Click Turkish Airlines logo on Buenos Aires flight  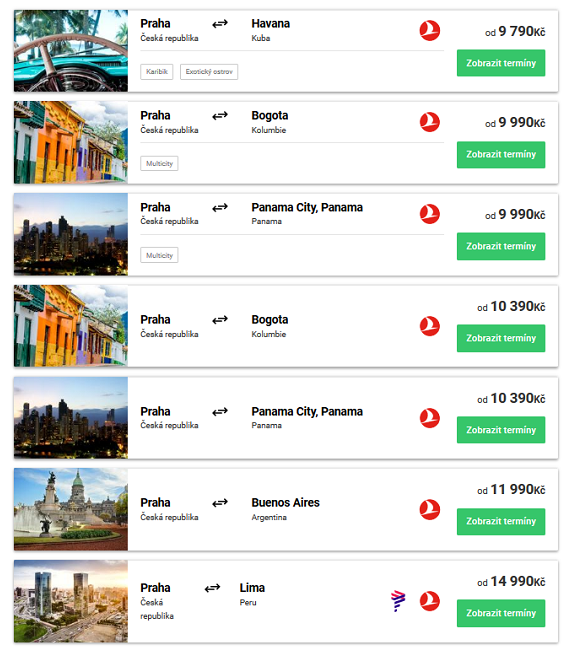coord(430,510)
